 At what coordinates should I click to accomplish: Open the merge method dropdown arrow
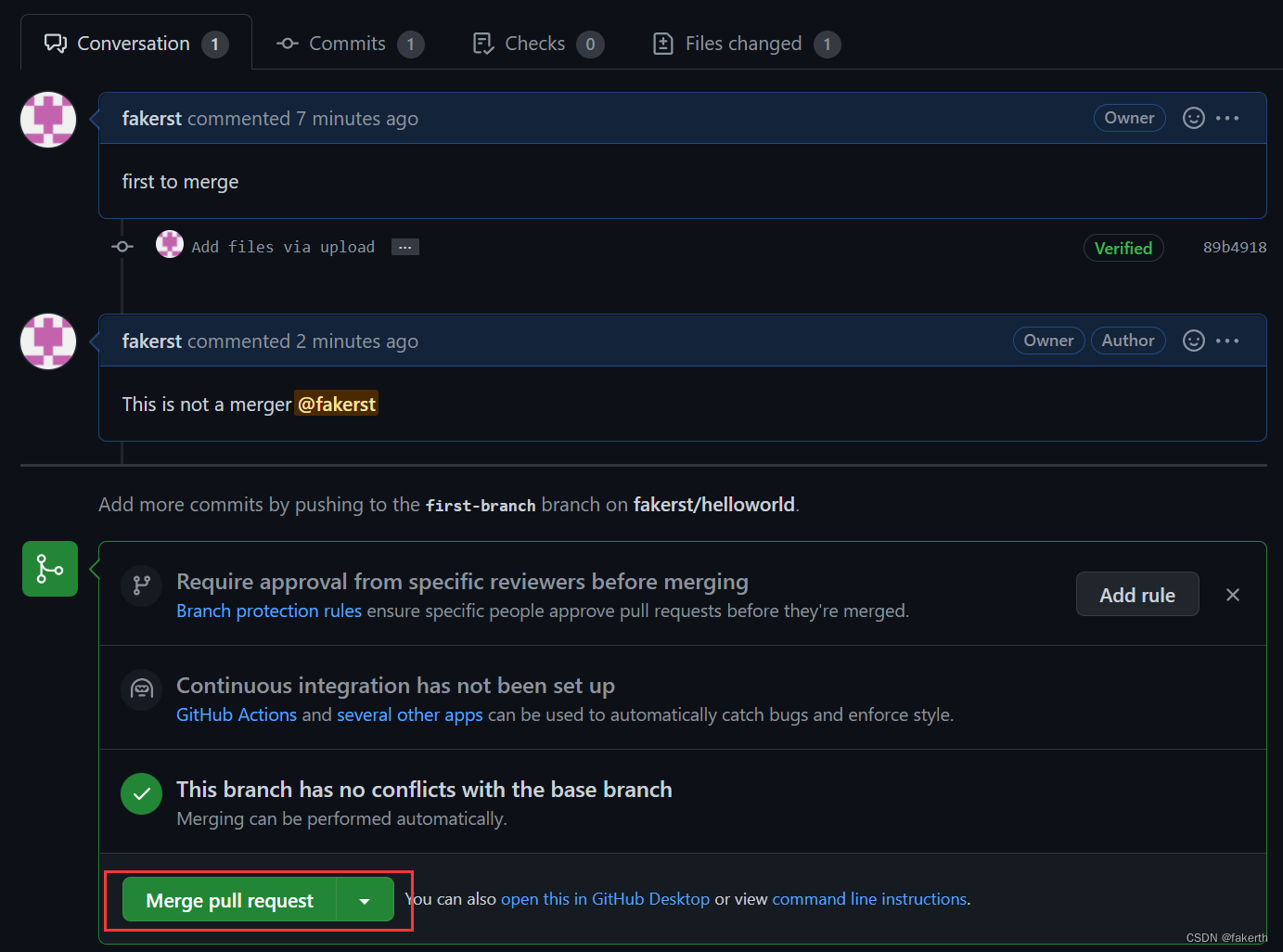point(365,900)
